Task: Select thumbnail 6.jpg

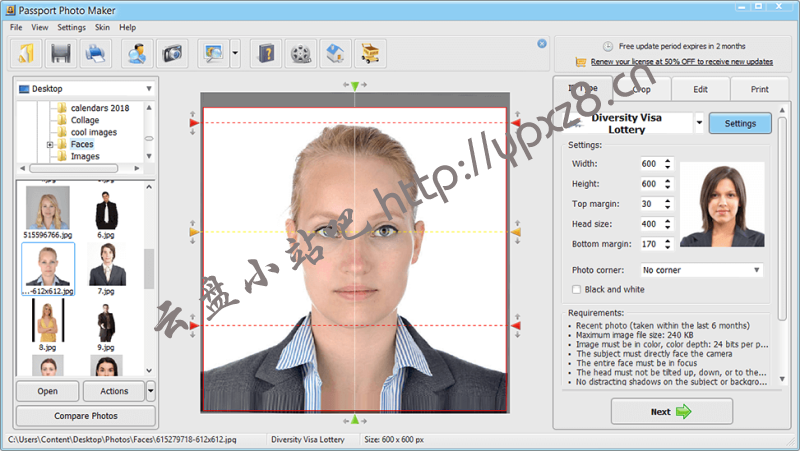Action: pos(106,214)
